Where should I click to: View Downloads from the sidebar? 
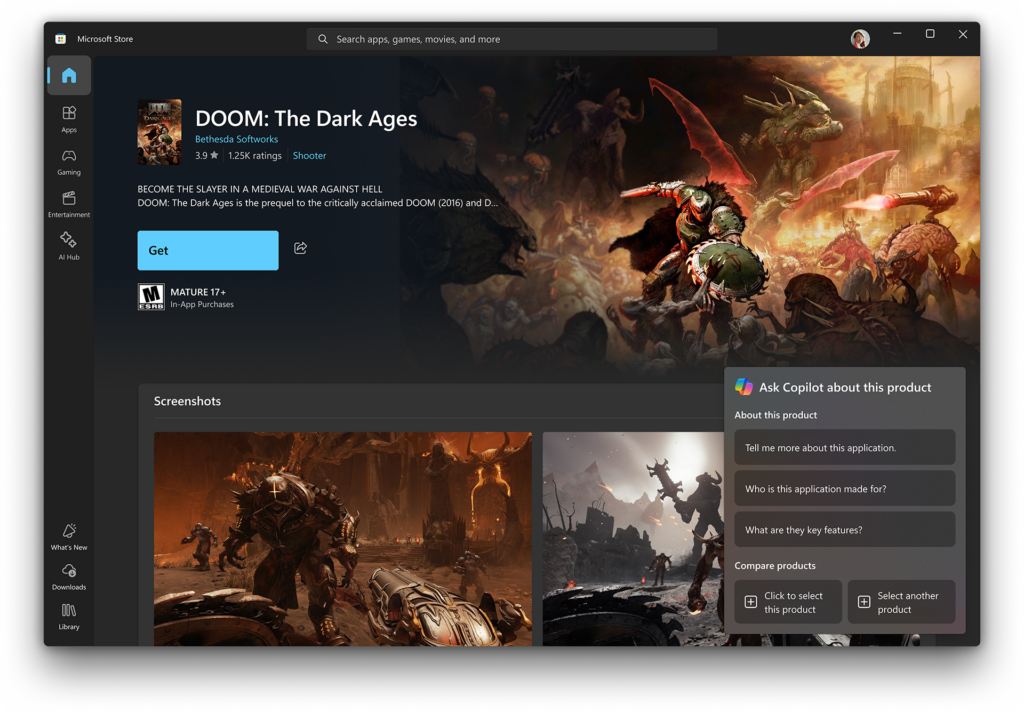pos(68,576)
